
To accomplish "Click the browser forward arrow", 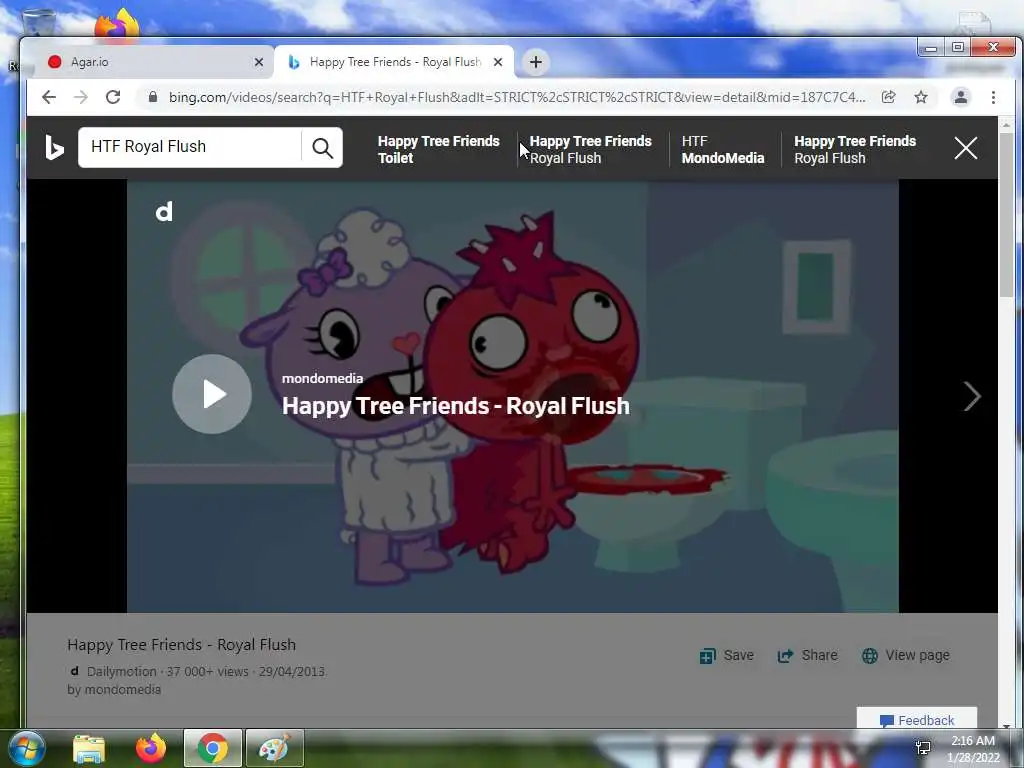I will click(80, 97).
